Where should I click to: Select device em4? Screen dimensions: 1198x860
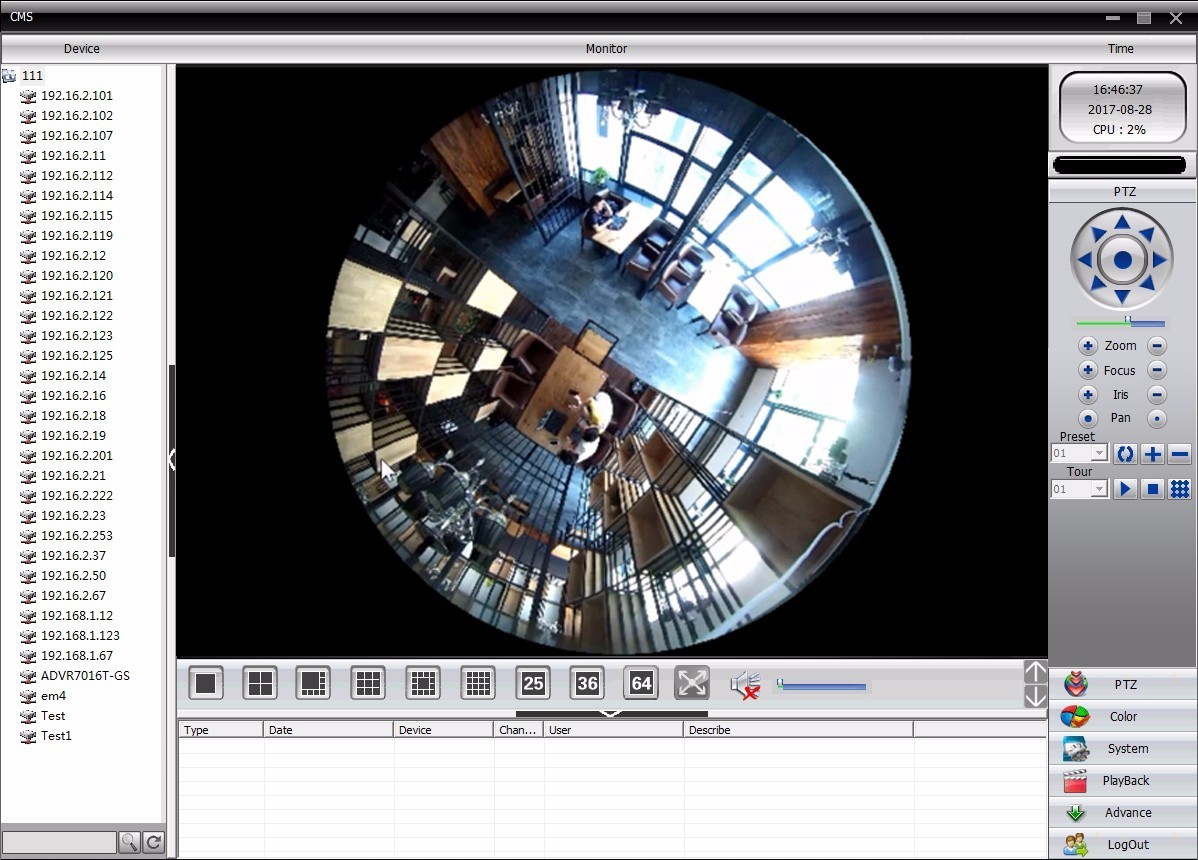point(53,696)
